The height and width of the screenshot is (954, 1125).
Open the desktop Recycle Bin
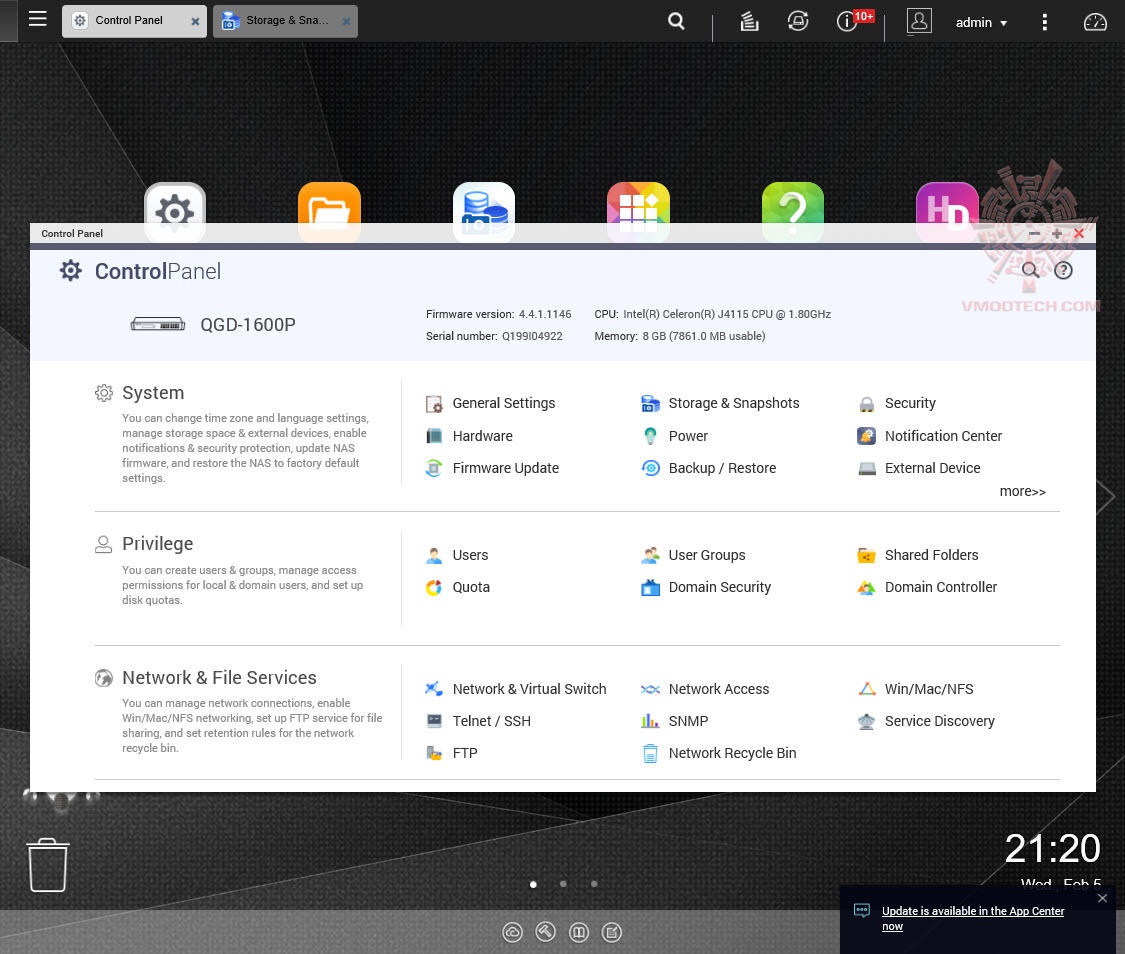(48, 865)
